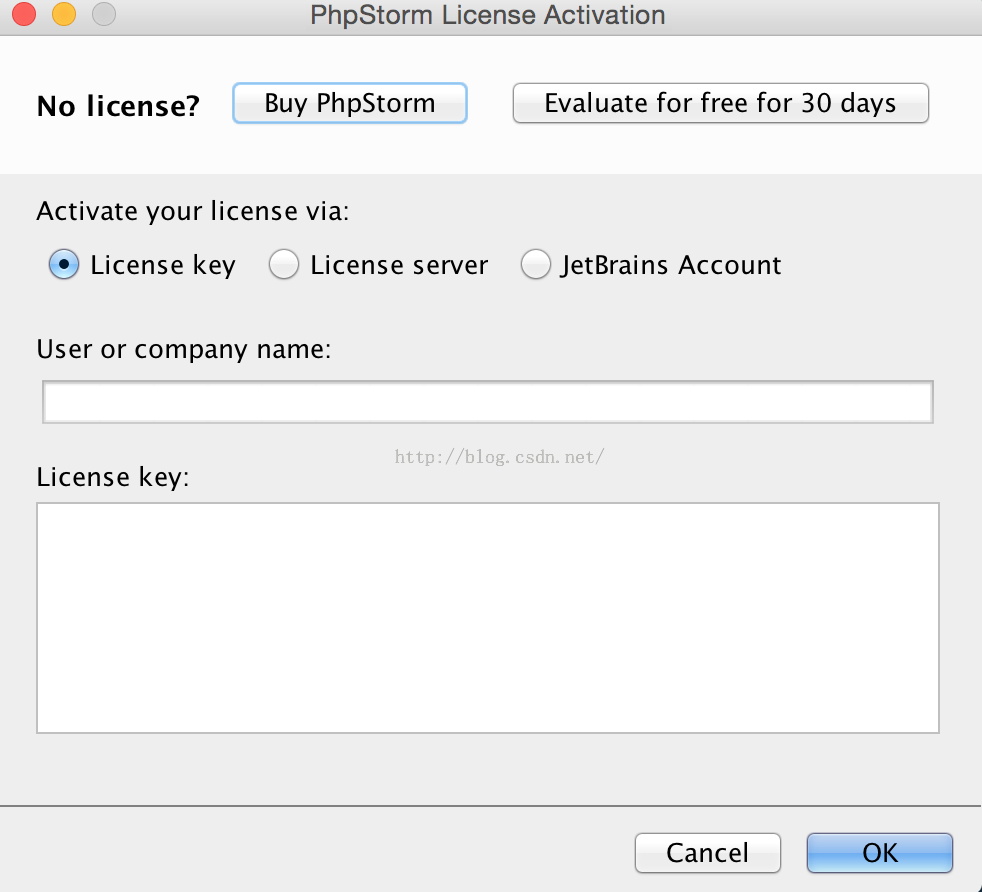Click the "No license?" heading text
This screenshot has width=982, height=892.
pyautogui.click(x=118, y=105)
